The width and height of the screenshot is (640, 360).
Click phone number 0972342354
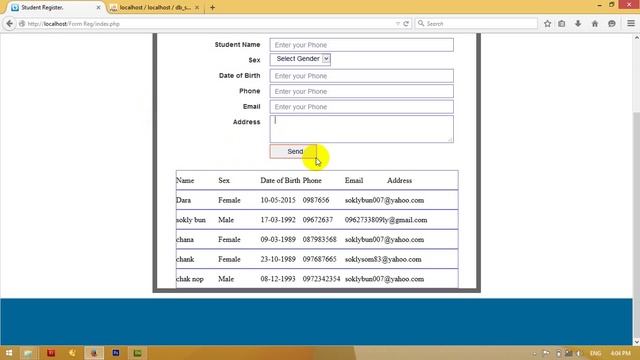pyautogui.click(x=321, y=279)
